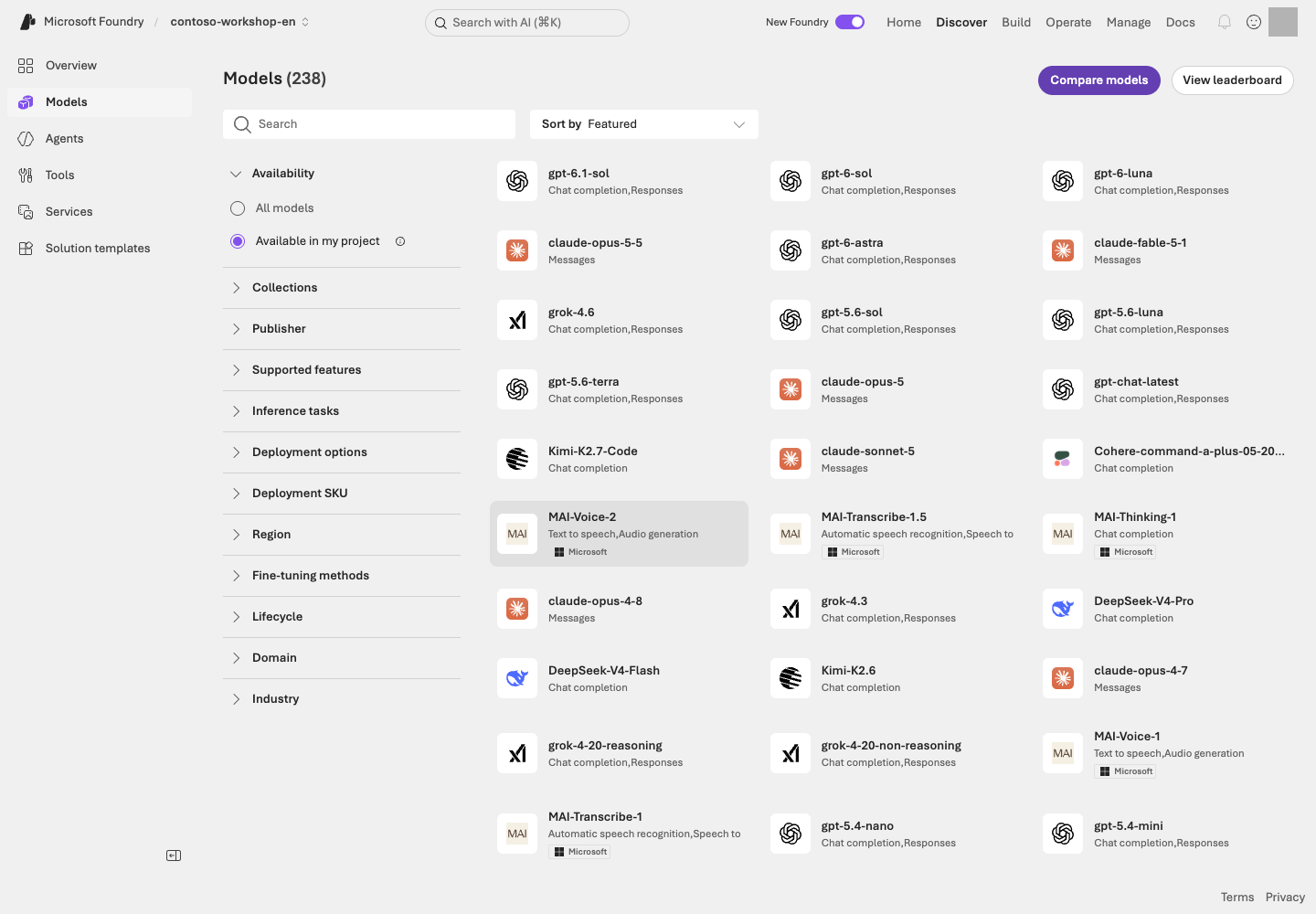Click the Kimi-K2.7-Code model icon
1316x914 pixels.
pos(517,459)
